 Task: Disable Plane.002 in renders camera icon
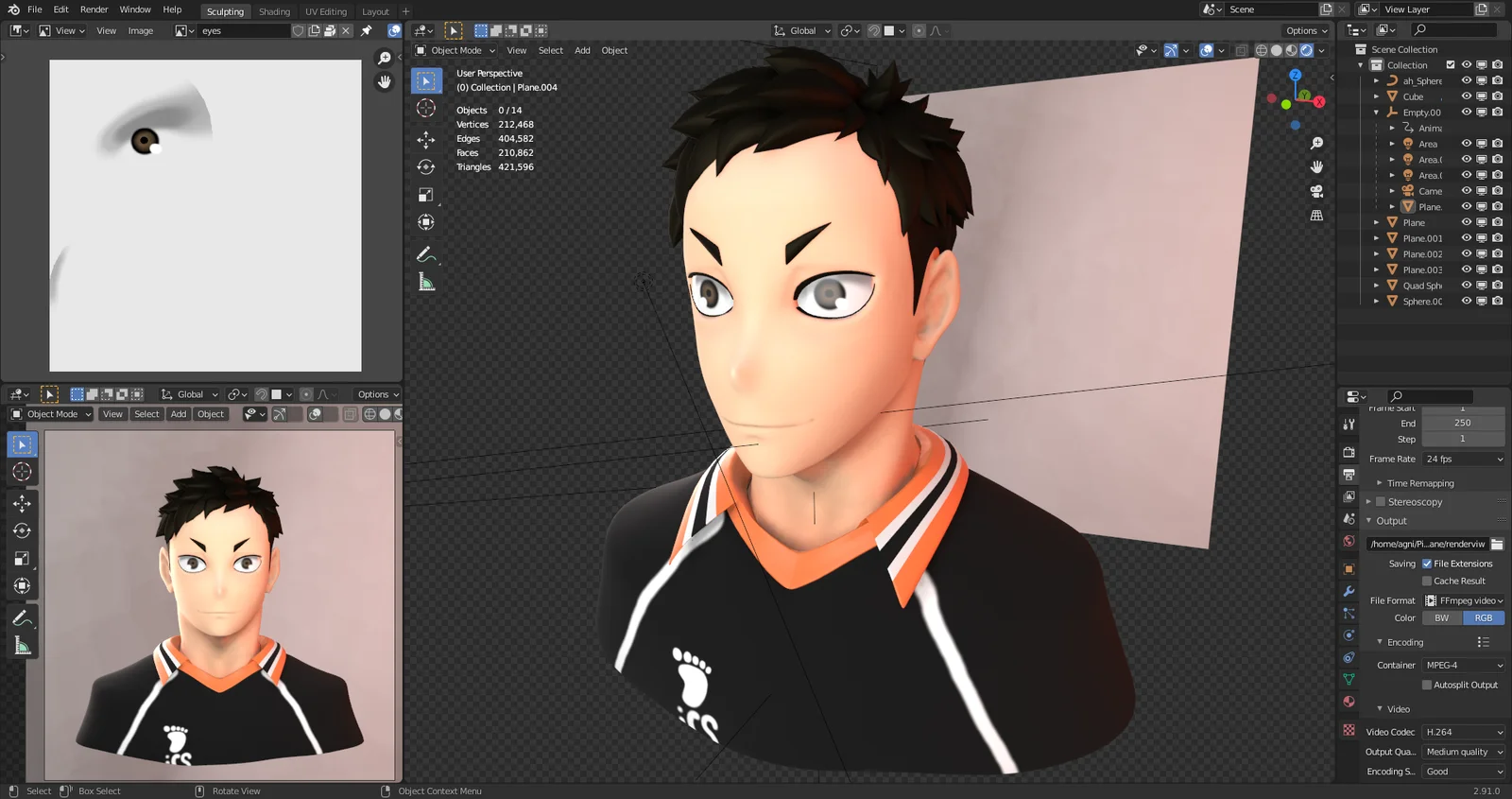coord(1497,253)
